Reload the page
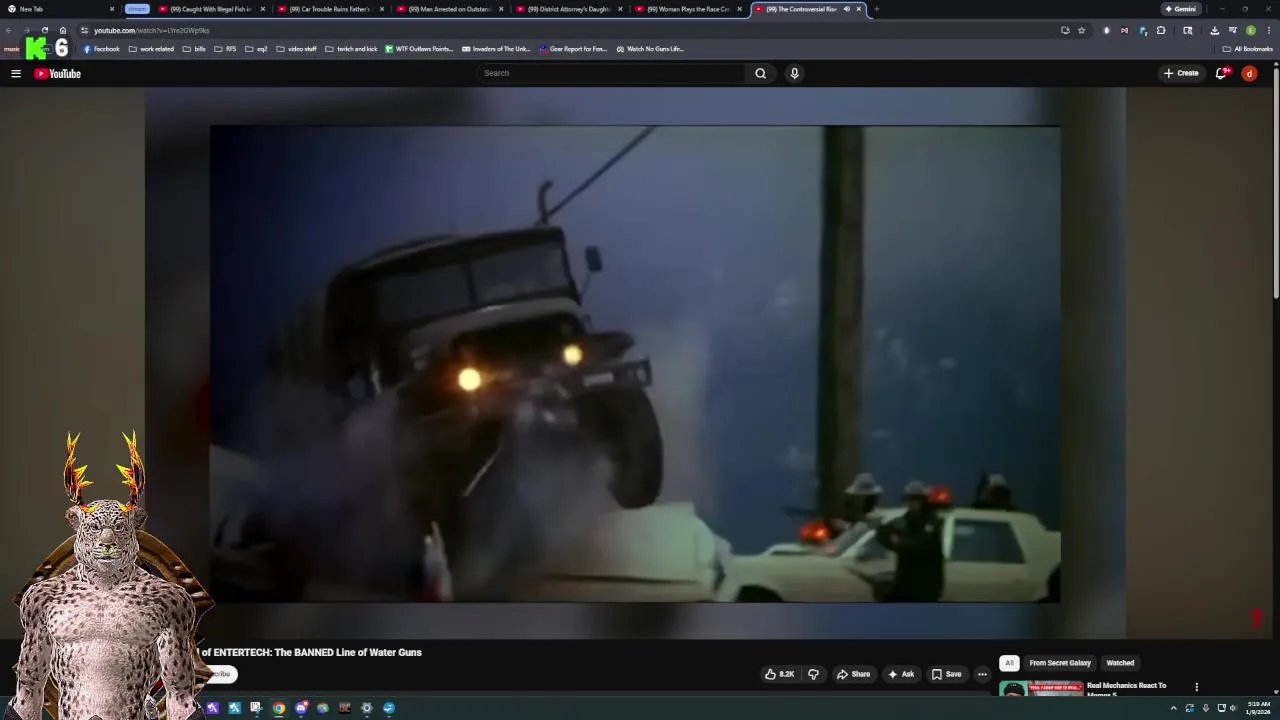1280x720 pixels. click(x=44, y=30)
